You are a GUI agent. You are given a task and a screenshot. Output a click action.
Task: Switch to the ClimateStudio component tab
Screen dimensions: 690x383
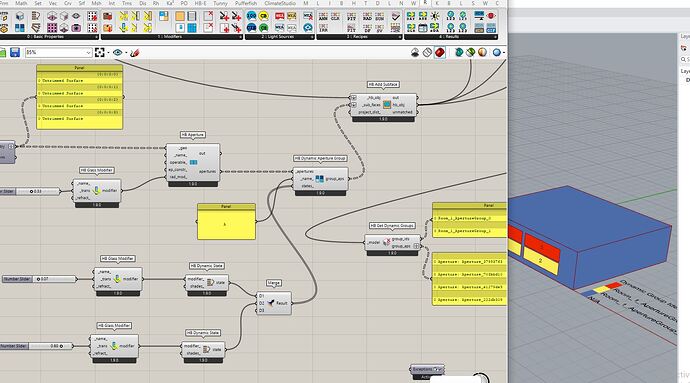tap(280, 3)
